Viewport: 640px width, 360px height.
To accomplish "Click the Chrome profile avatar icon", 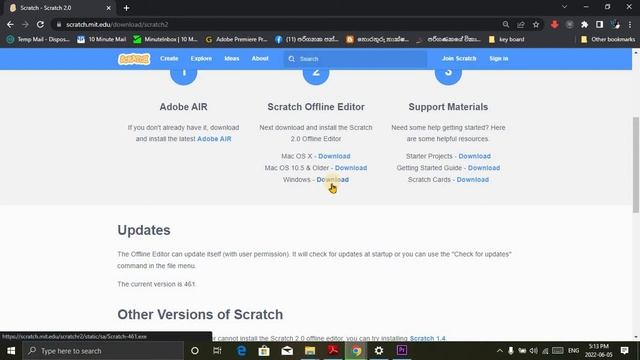I will 615,24.
